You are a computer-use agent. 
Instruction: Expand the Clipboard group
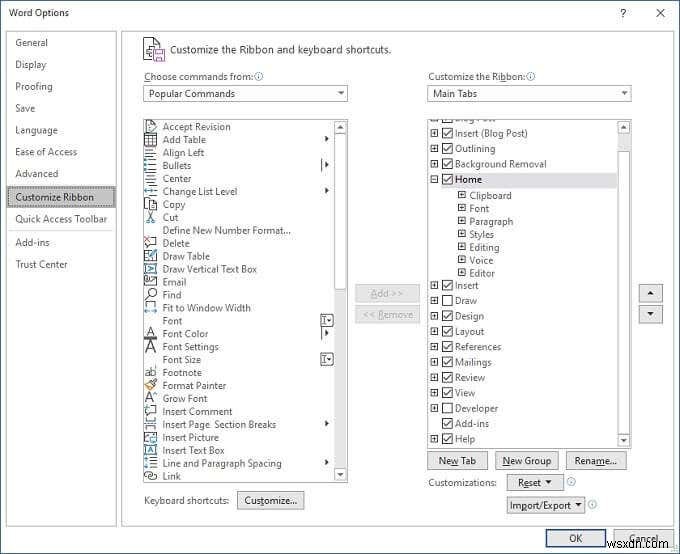[x=462, y=195]
